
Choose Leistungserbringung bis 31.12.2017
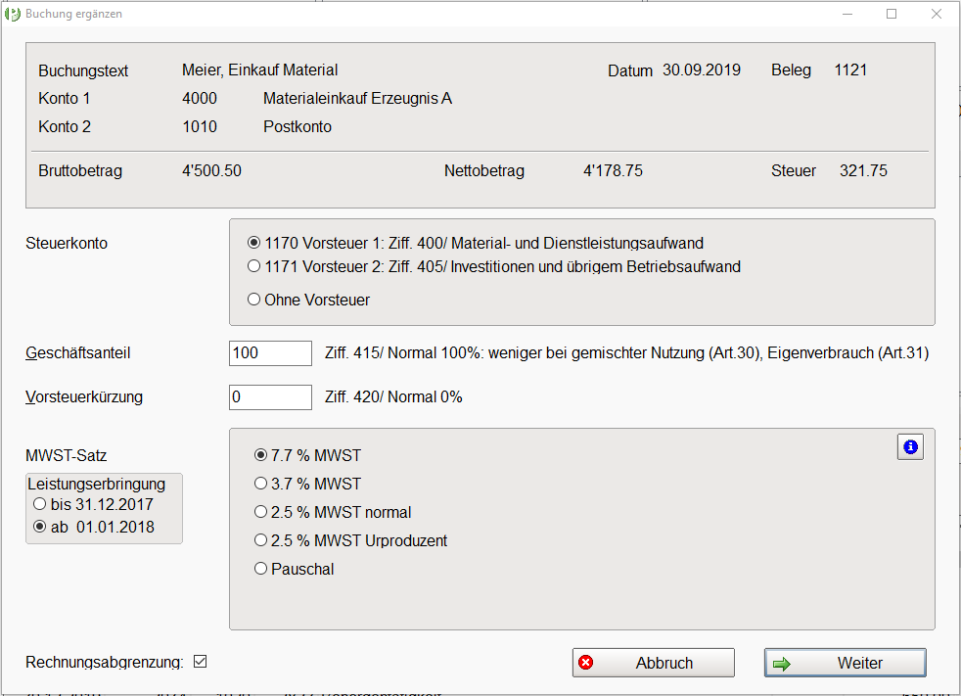tap(40, 504)
